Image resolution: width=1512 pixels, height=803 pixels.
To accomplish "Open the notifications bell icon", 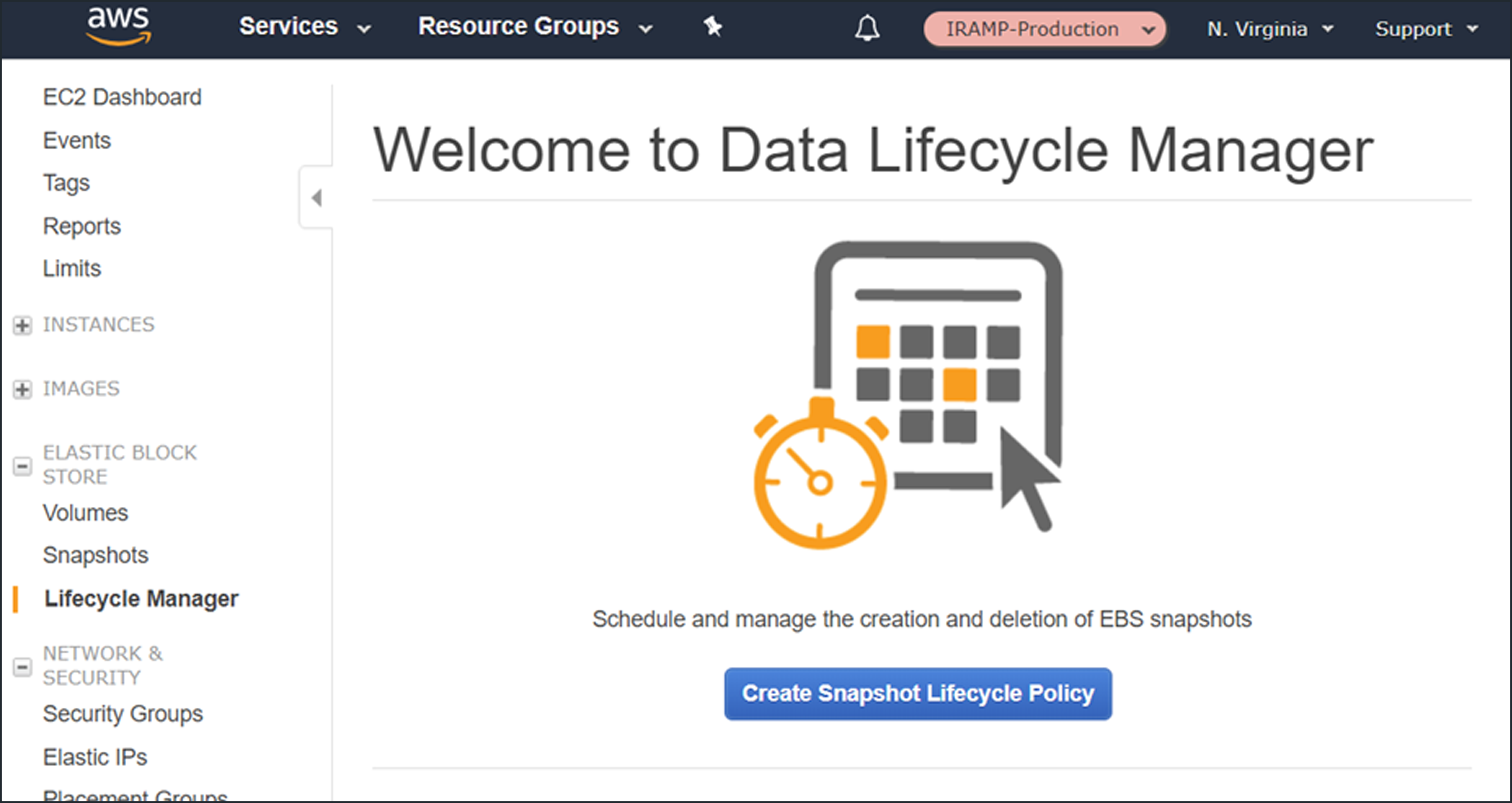I will (866, 28).
